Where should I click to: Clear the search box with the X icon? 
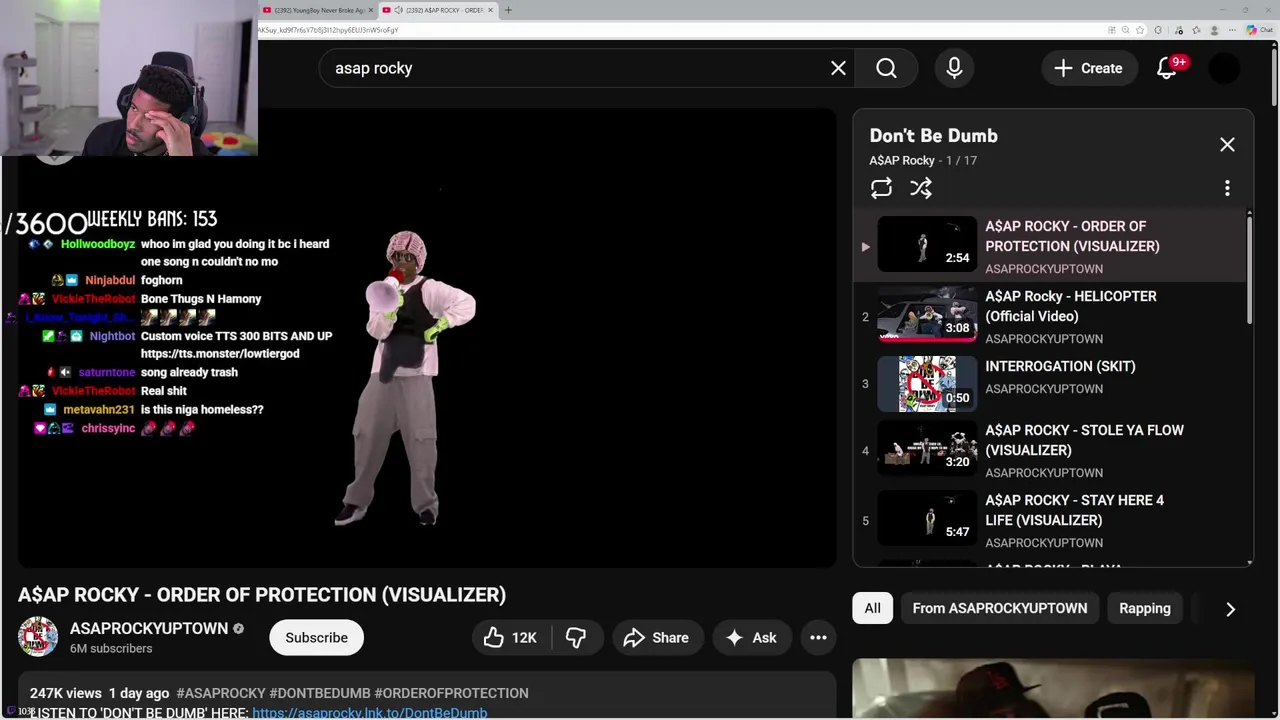click(x=838, y=68)
